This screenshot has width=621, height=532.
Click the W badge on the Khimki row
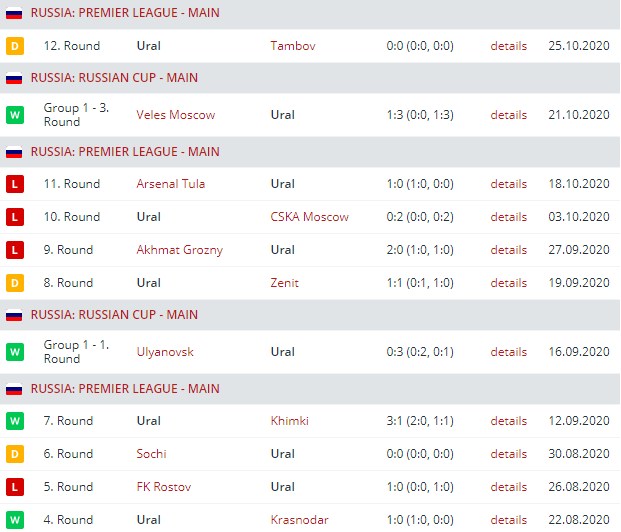point(15,421)
